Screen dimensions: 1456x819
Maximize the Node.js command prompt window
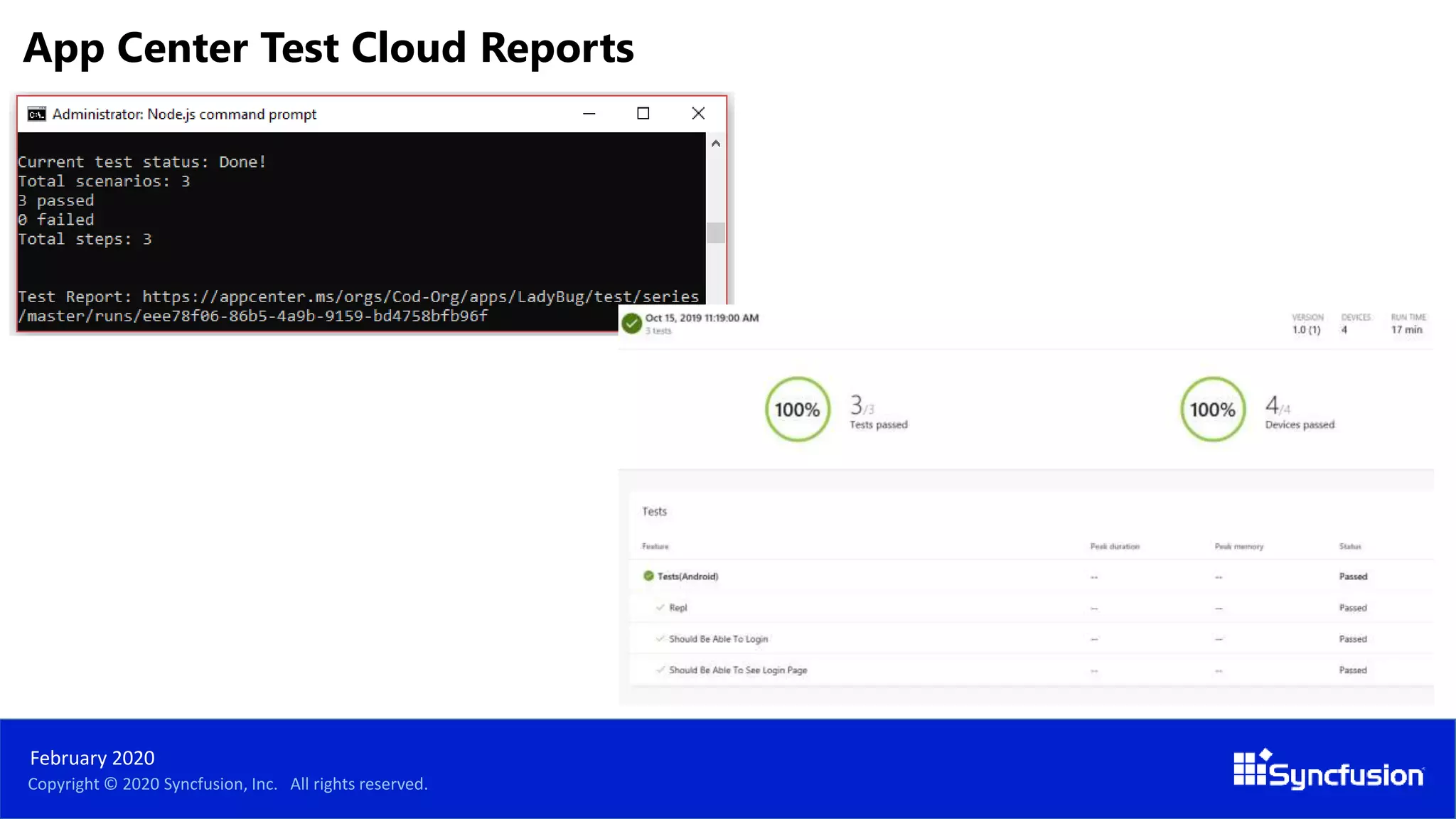pos(643,114)
